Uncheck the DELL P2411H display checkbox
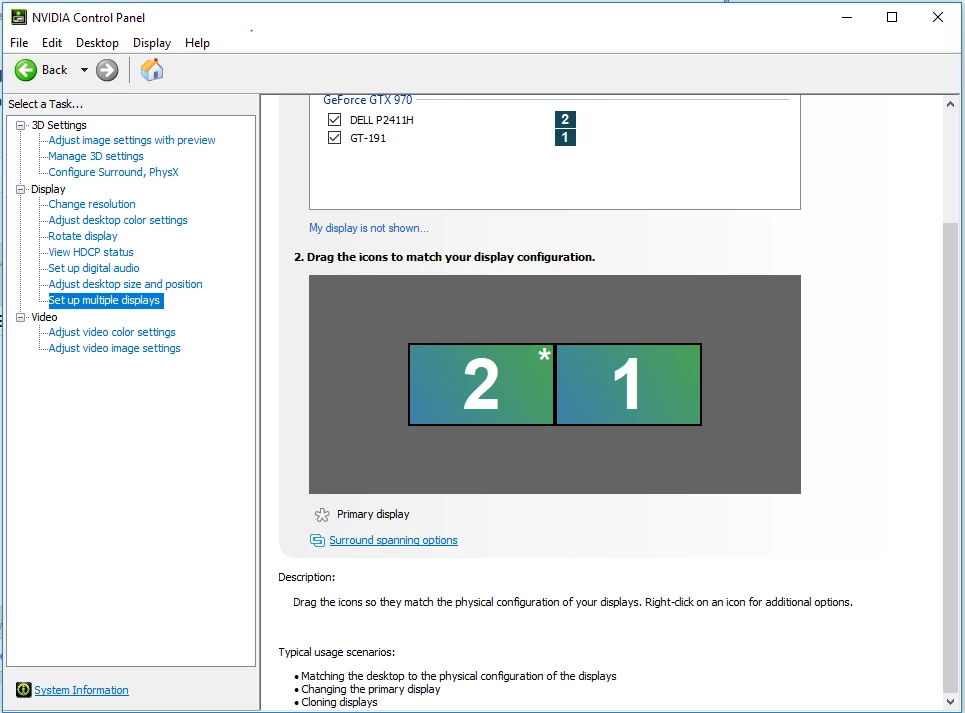965x713 pixels. (334, 119)
